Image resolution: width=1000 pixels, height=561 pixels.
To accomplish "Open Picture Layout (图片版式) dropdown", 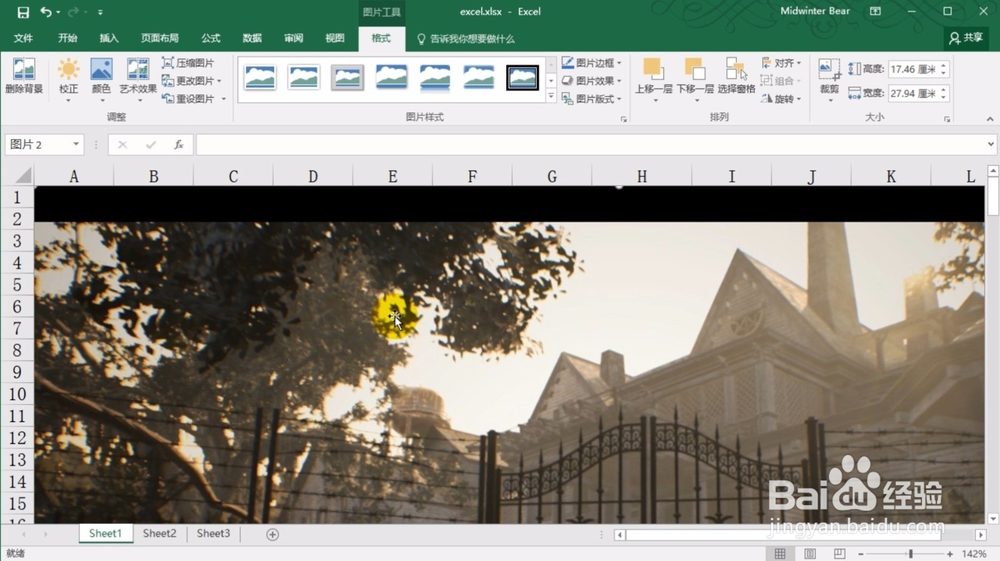I will coord(591,98).
